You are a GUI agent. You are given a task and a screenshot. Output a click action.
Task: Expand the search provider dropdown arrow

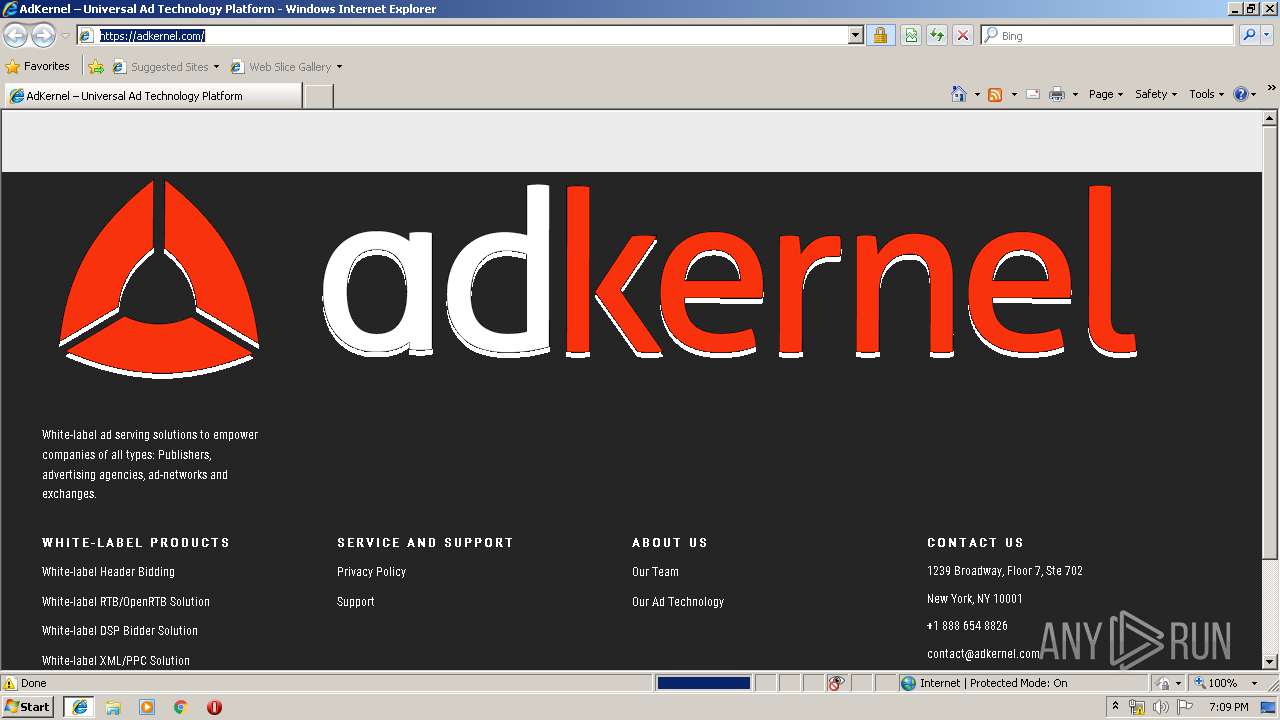(1267, 35)
